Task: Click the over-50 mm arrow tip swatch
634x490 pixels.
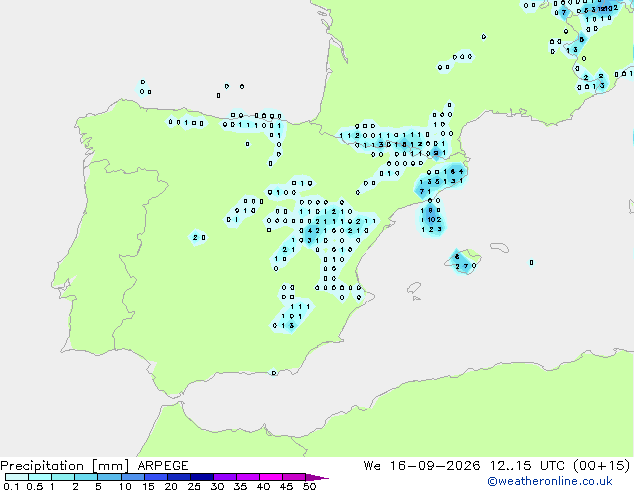Action: pyautogui.click(x=317, y=477)
